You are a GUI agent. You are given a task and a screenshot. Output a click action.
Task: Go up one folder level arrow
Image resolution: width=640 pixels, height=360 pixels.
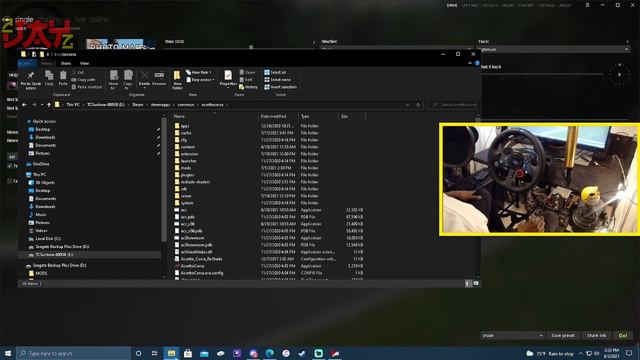click(x=49, y=105)
